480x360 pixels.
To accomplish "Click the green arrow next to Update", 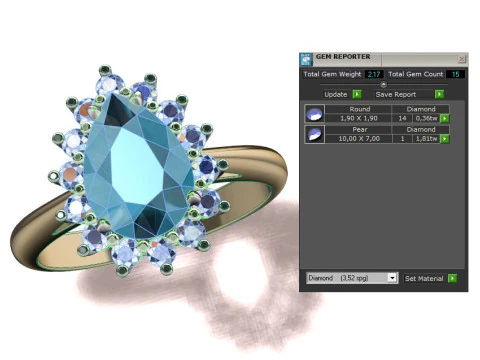I will point(357,94).
